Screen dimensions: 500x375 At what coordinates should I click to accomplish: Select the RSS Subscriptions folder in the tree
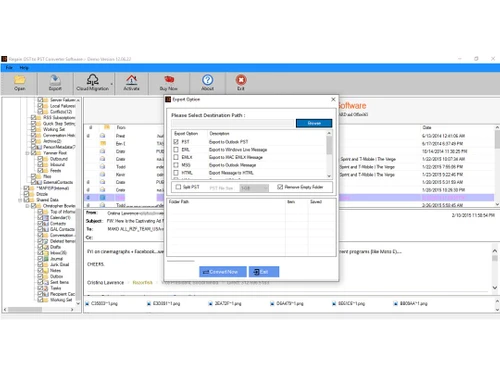point(59,118)
